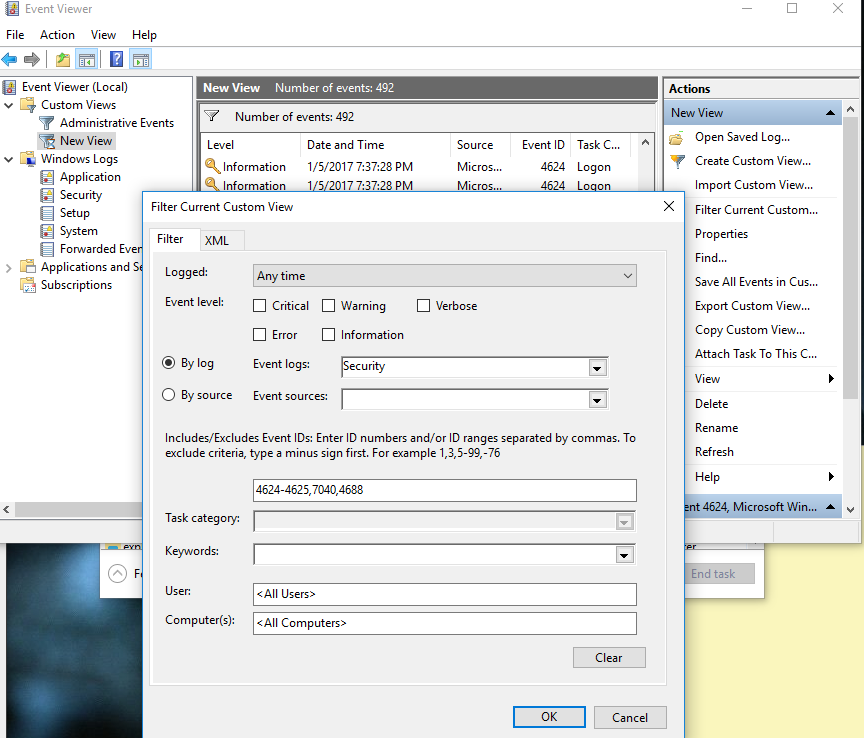Open the Security log in tree
This screenshot has height=738, width=864.
coord(80,195)
